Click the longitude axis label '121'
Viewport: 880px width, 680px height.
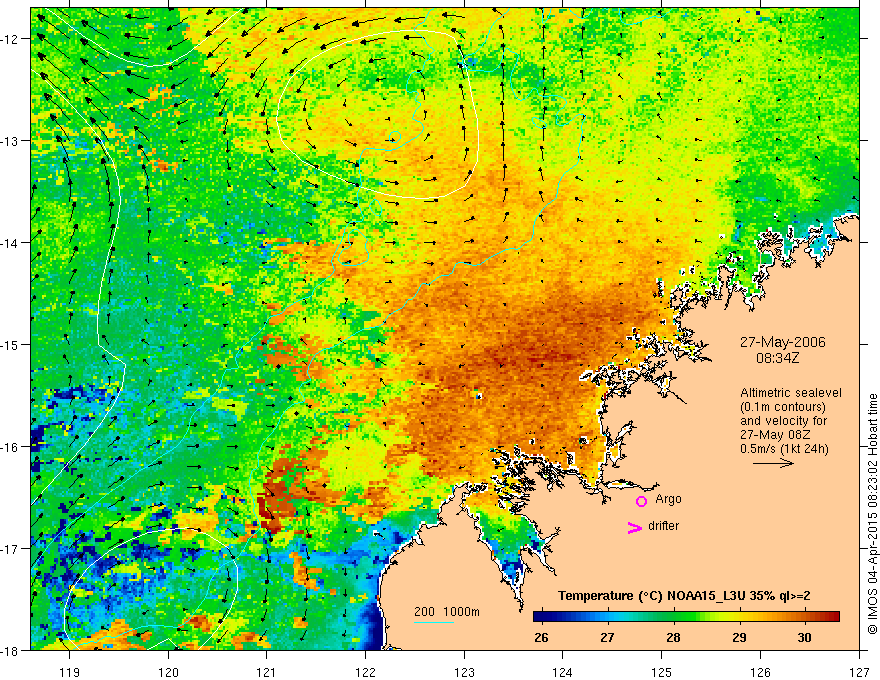pyautogui.click(x=267, y=672)
